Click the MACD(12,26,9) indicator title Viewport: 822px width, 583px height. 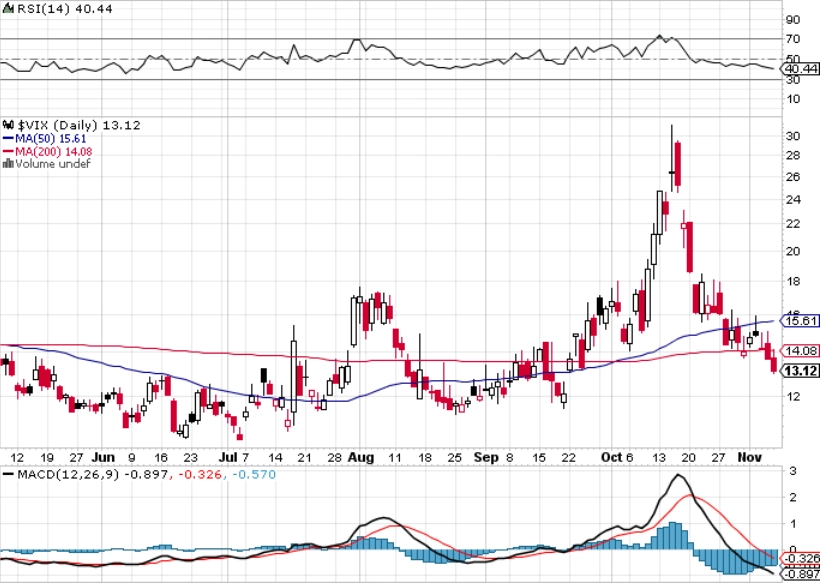click(68, 474)
